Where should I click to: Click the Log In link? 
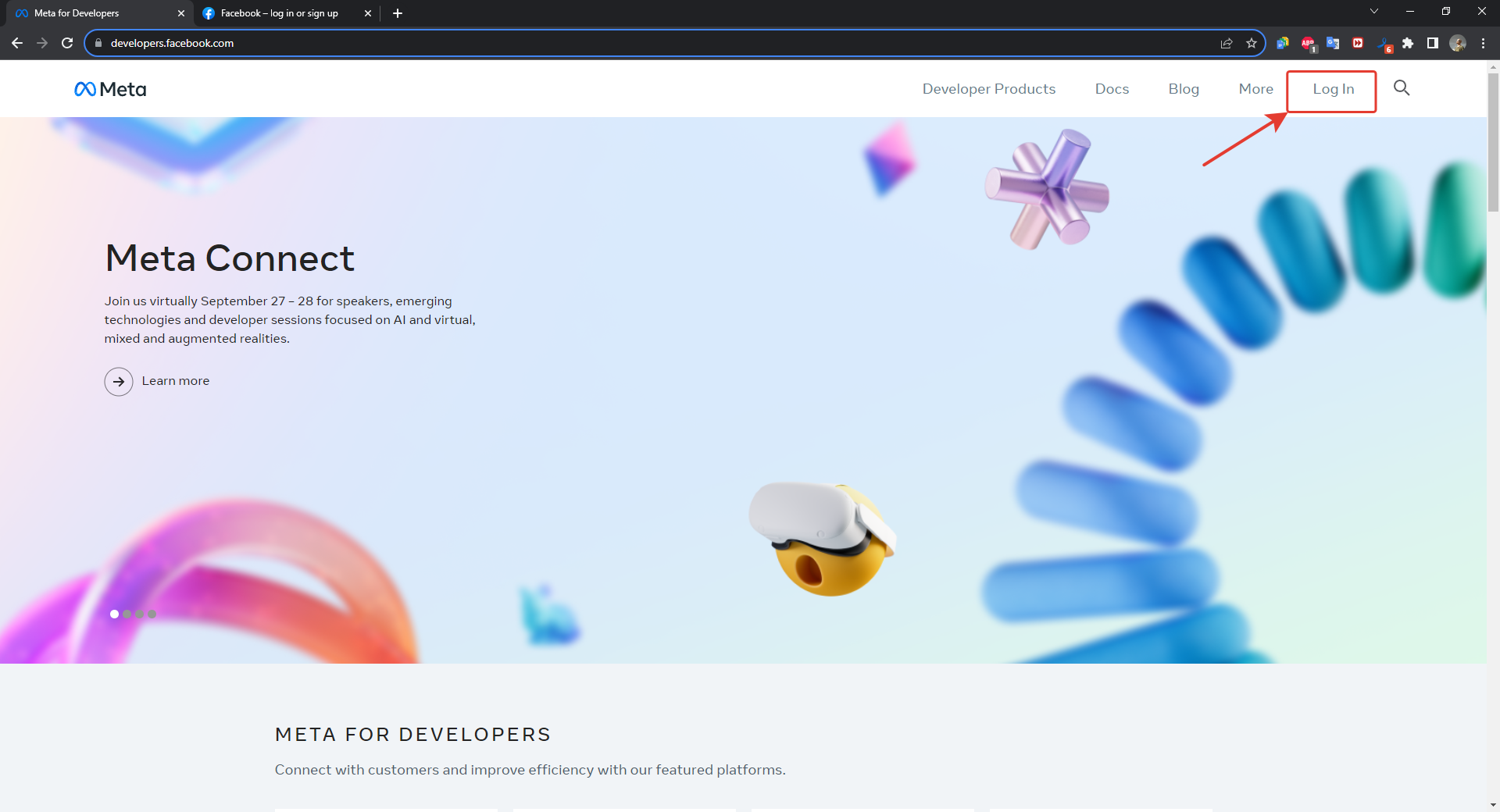[1333, 89]
